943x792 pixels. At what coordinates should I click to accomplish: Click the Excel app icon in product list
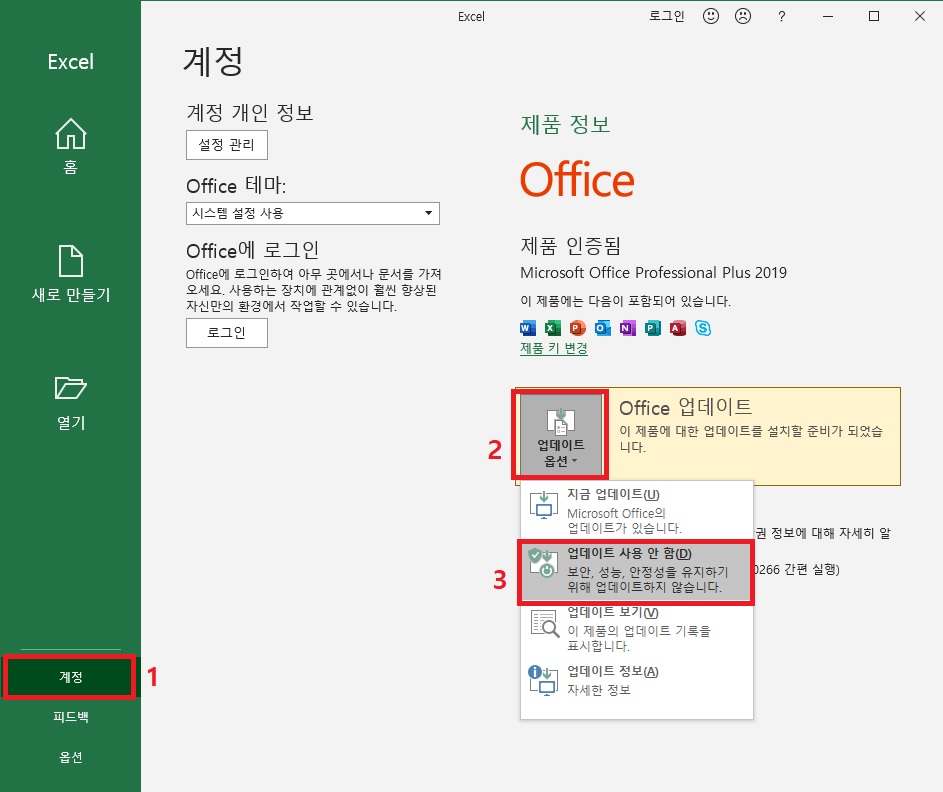[x=552, y=328]
